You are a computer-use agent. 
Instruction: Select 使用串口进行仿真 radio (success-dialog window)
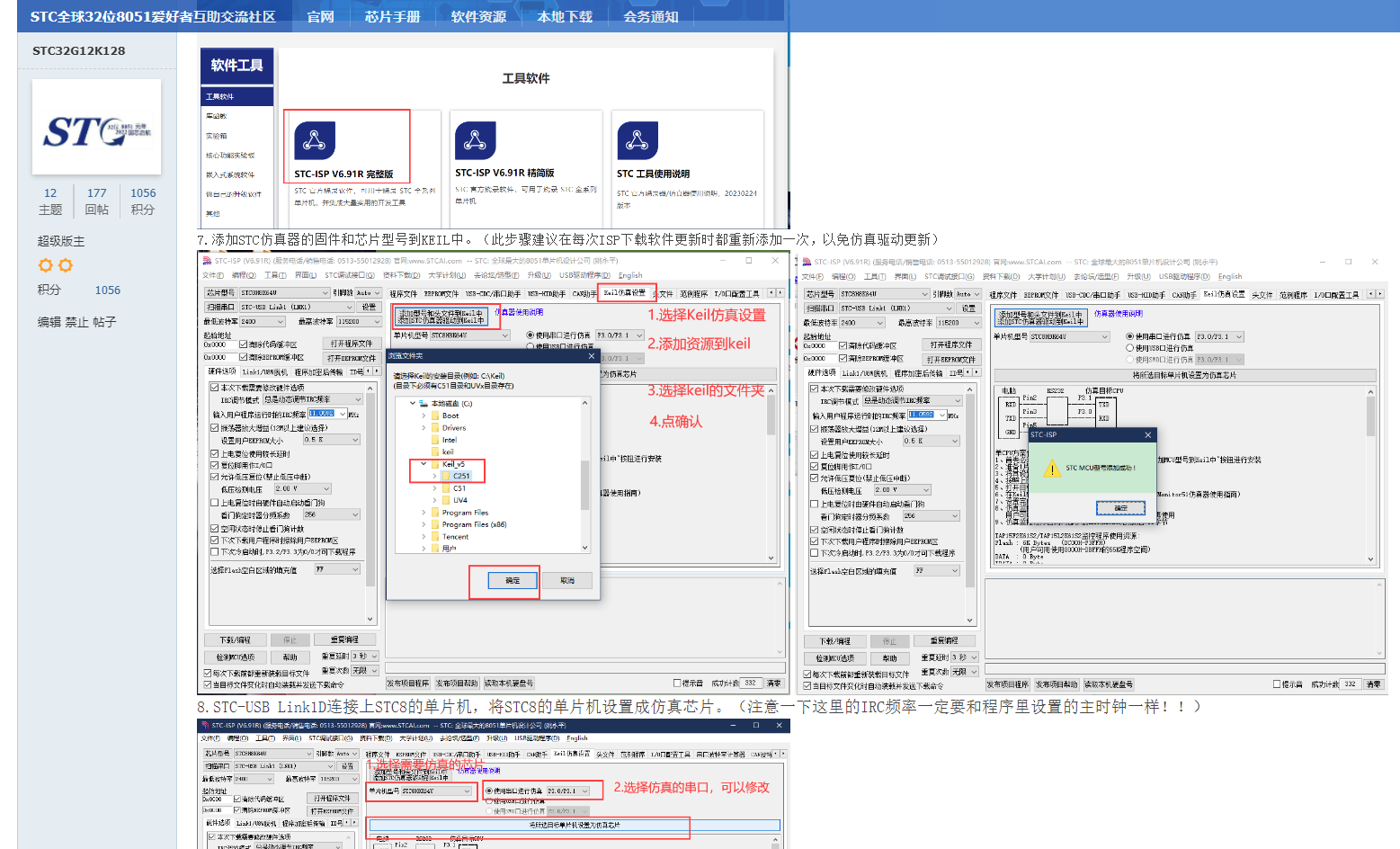click(1130, 336)
